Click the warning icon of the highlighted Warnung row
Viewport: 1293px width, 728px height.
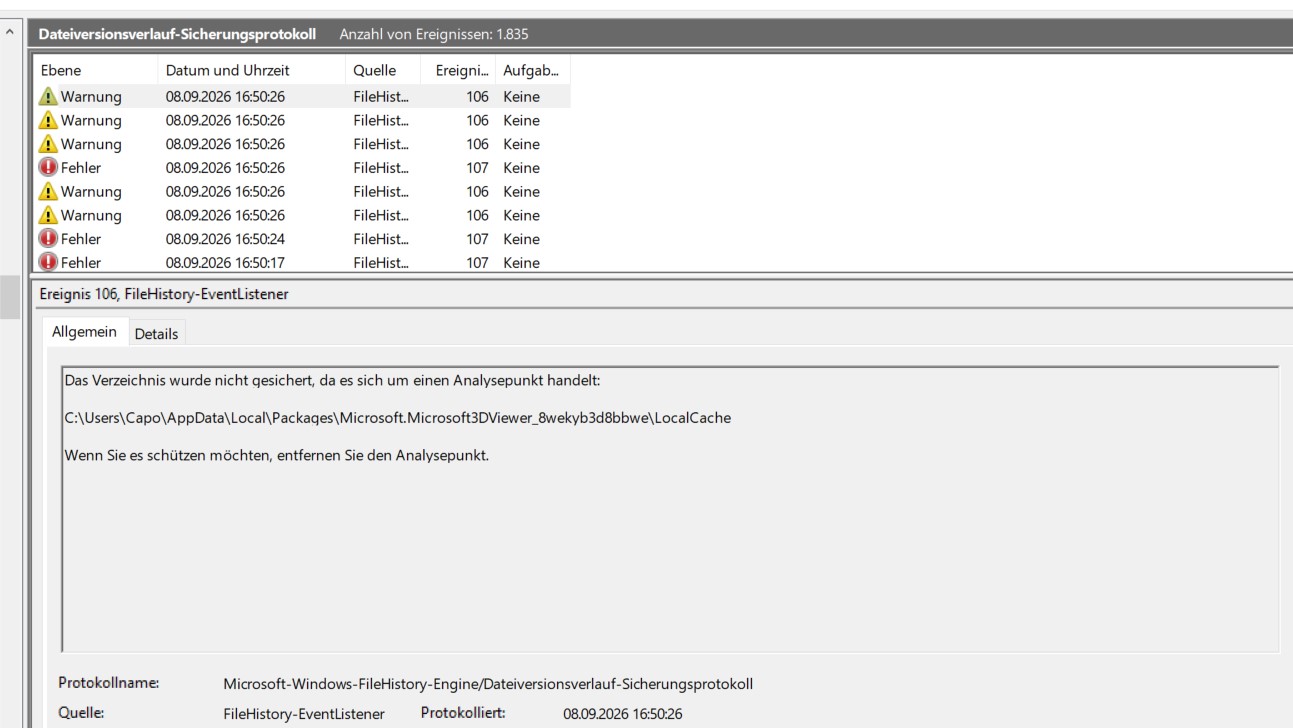(x=48, y=97)
